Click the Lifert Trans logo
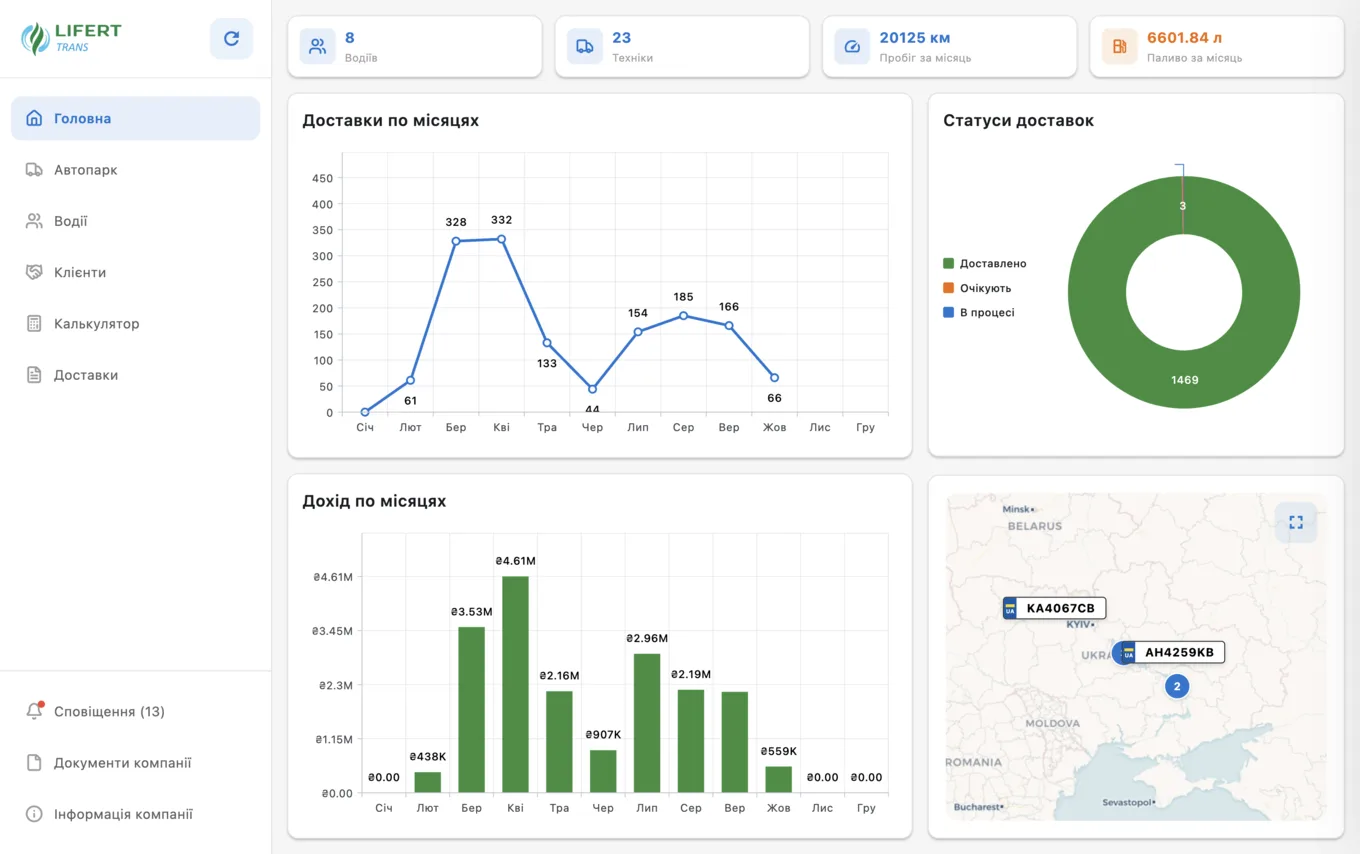This screenshot has height=854, width=1360. [71, 38]
